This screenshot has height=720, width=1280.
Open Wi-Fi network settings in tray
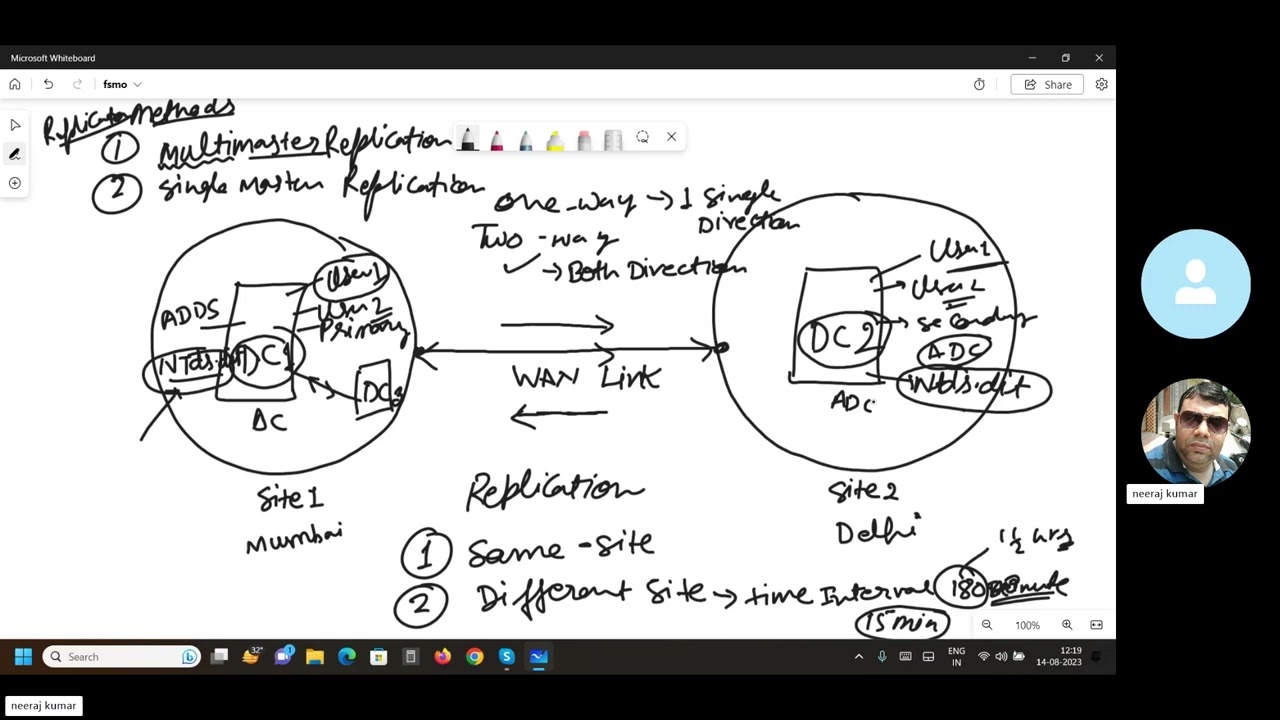tap(984, 657)
